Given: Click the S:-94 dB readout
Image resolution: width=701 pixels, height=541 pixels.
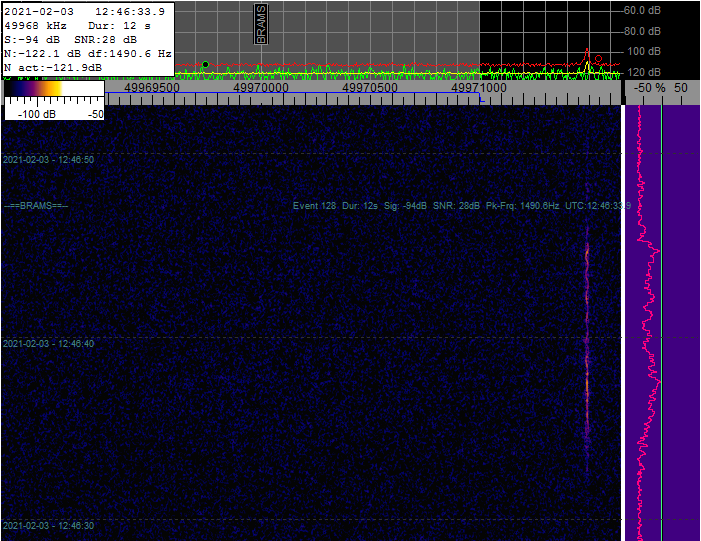Looking at the screenshot, I should [x=32, y=40].
